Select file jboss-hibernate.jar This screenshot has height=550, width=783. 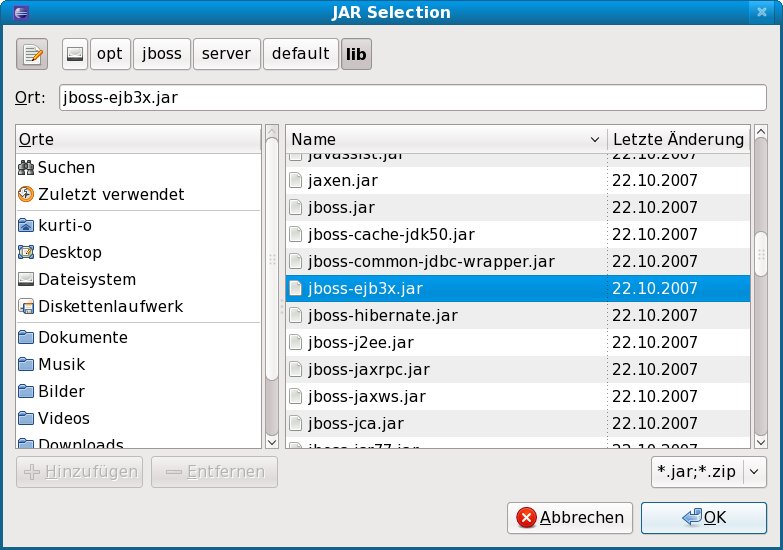(518, 315)
